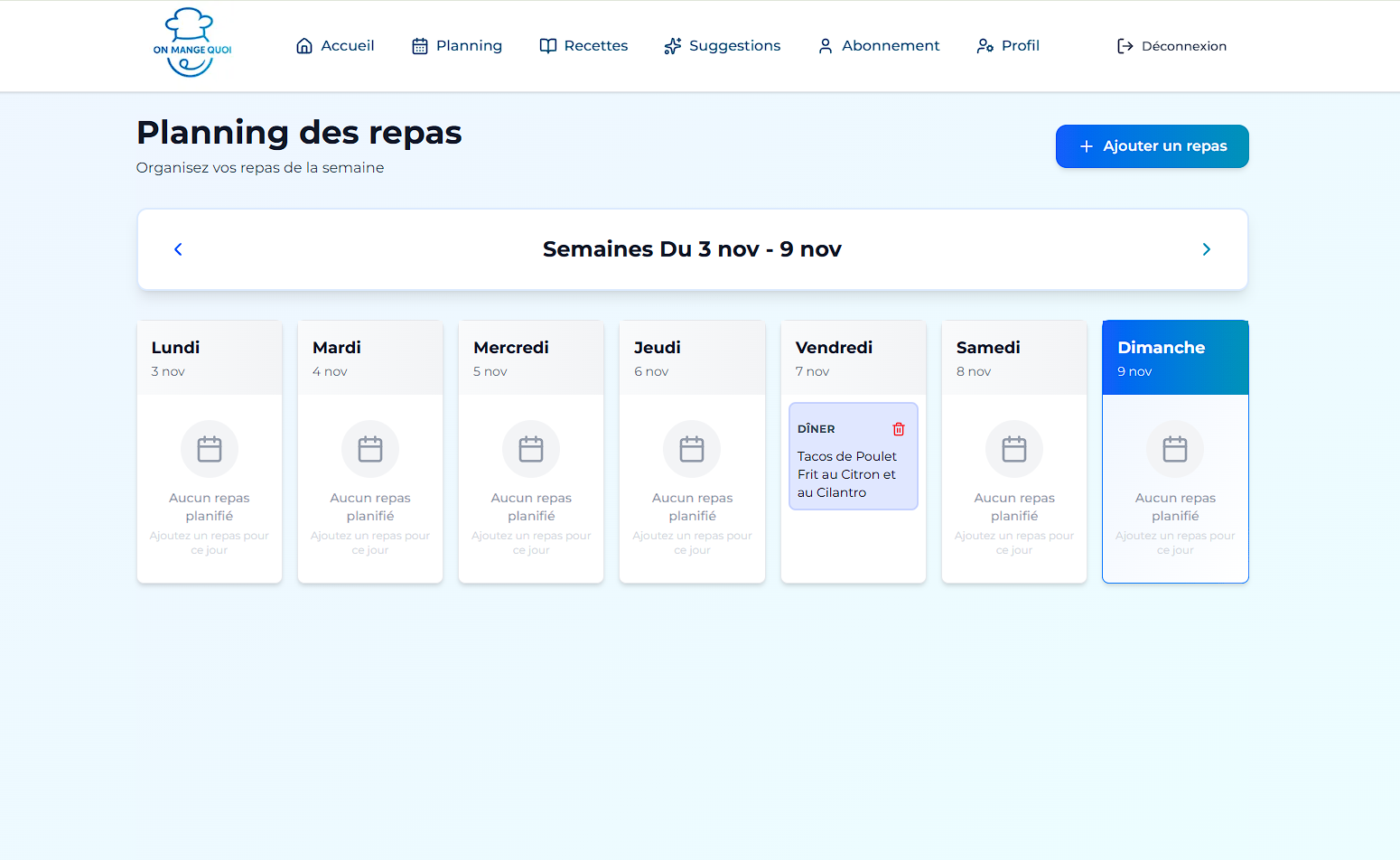Go to next week with right chevron
Image resolution: width=1400 pixels, height=860 pixels.
(1207, 249)
